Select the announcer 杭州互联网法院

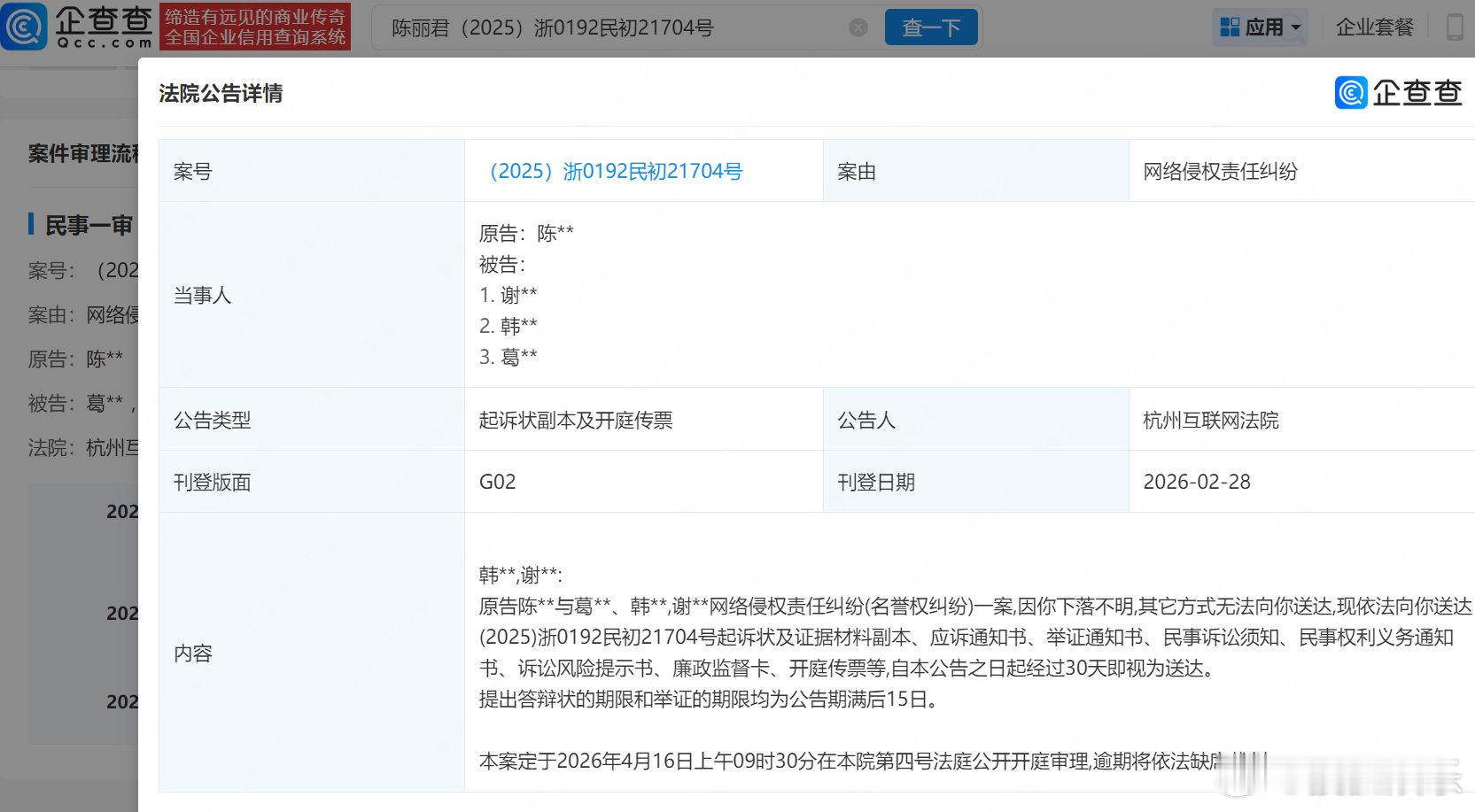[1211, 420]
